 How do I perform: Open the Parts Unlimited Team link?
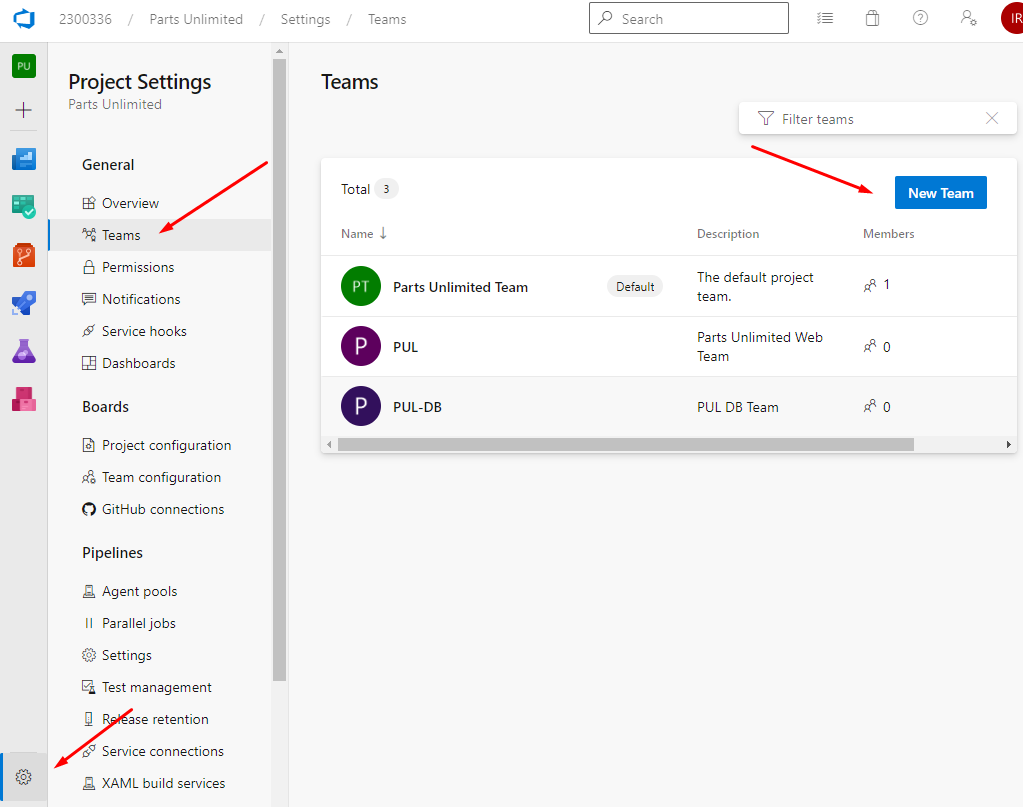coord(461,287)
